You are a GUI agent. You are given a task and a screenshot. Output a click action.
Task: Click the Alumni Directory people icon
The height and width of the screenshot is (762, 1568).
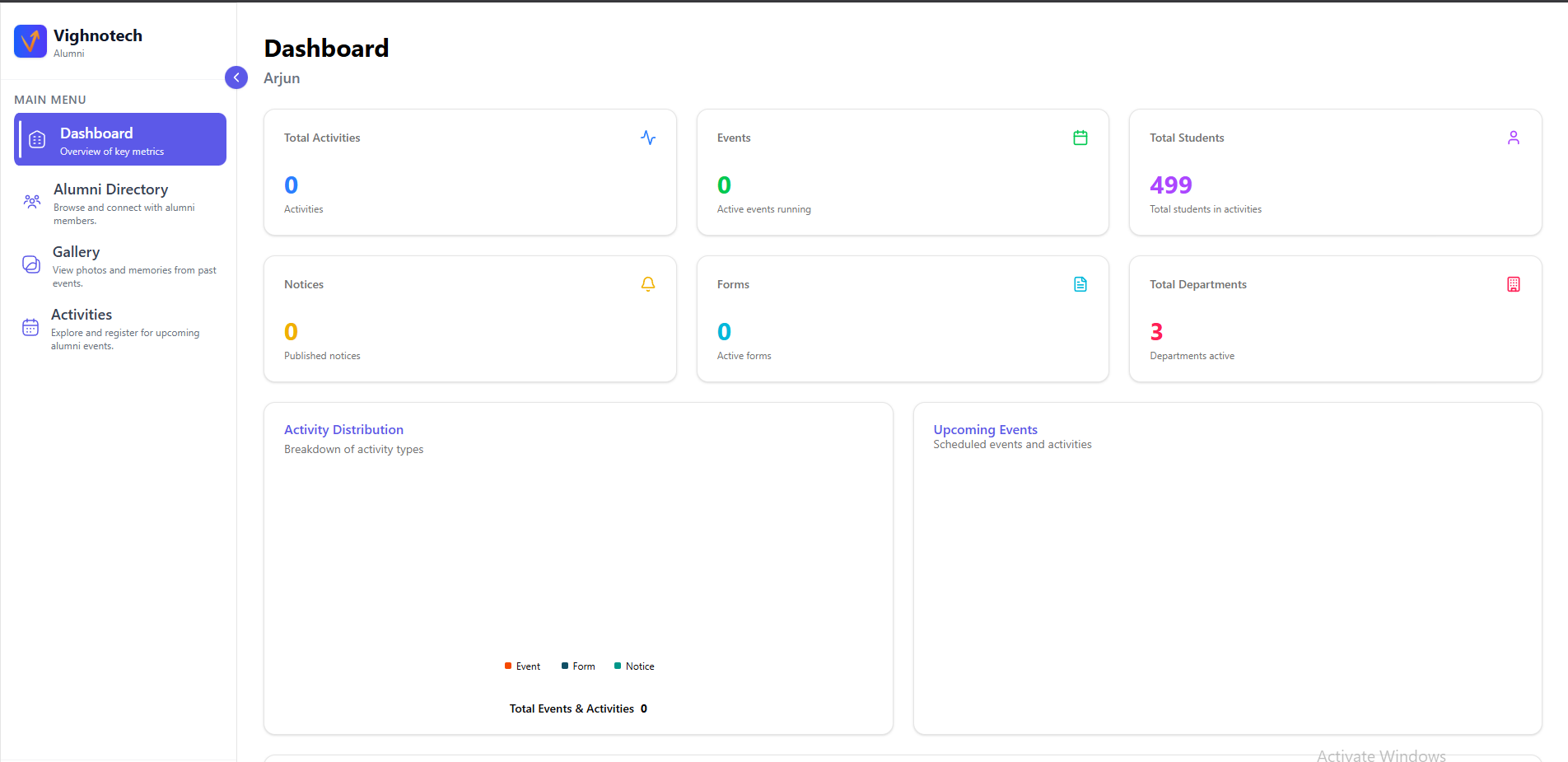(x=32, y=201)
